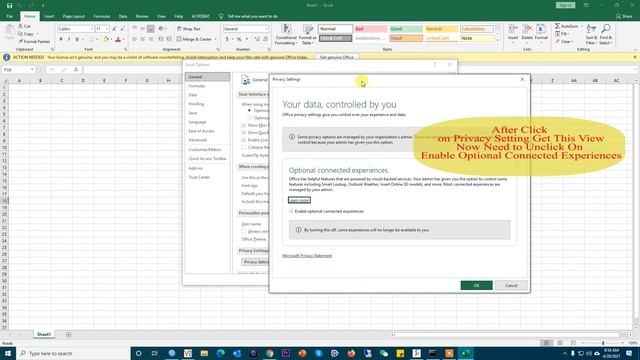Open the Format as Table menu

pos(307,34)
